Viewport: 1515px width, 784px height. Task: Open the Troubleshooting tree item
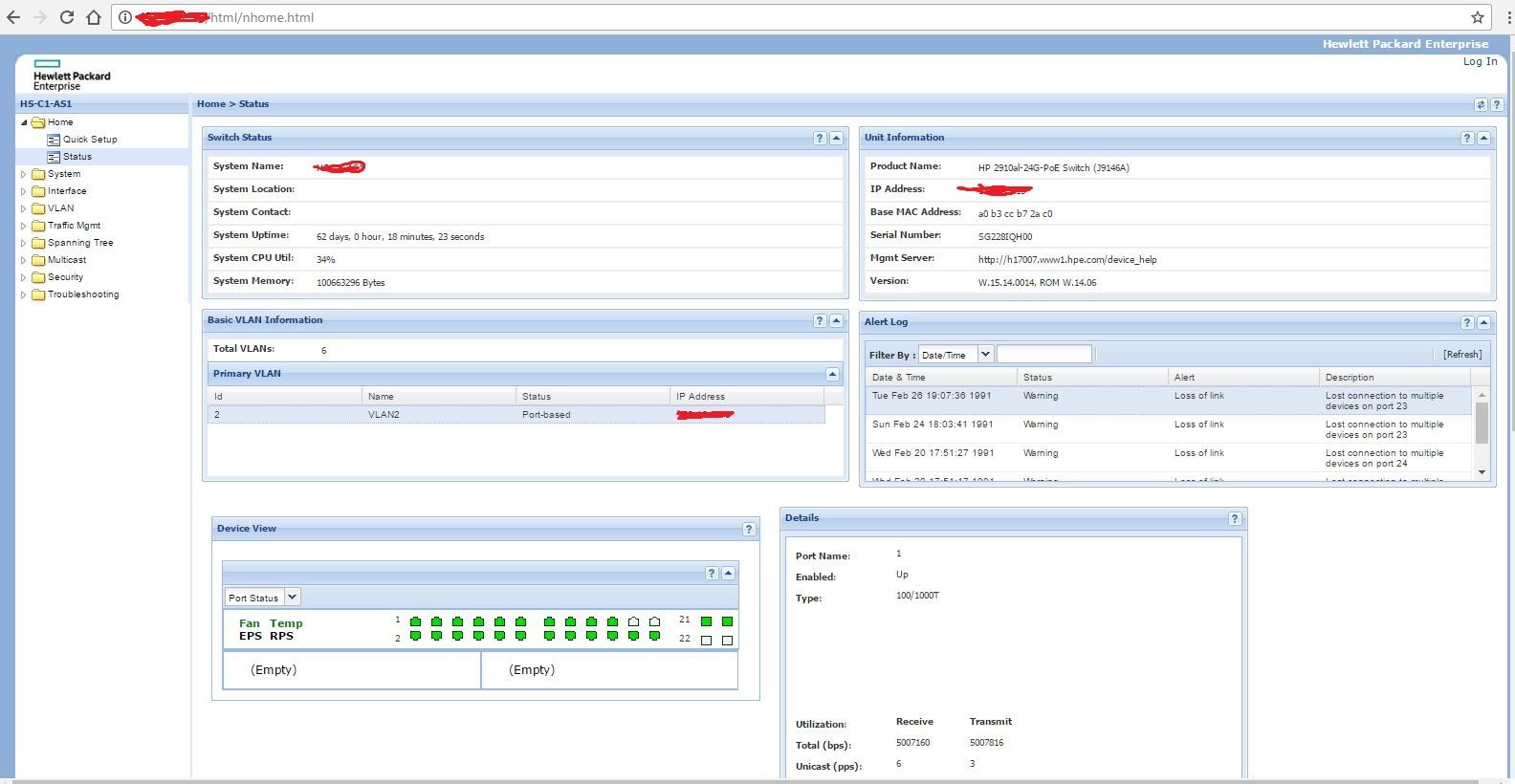(83, 294)
